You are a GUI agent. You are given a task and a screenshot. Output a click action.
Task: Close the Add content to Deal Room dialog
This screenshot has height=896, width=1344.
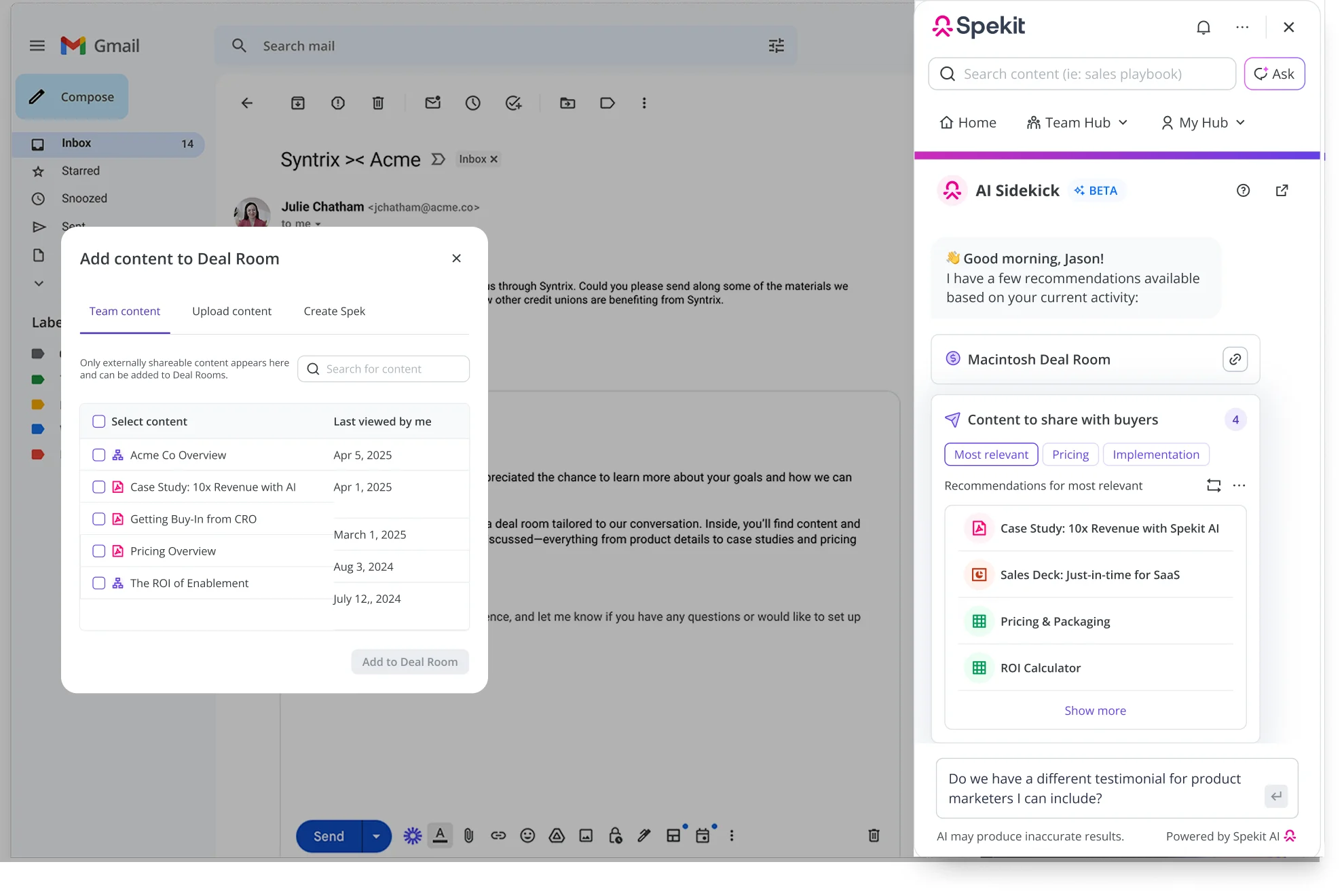pyautogui.click(x=457, y=259)
